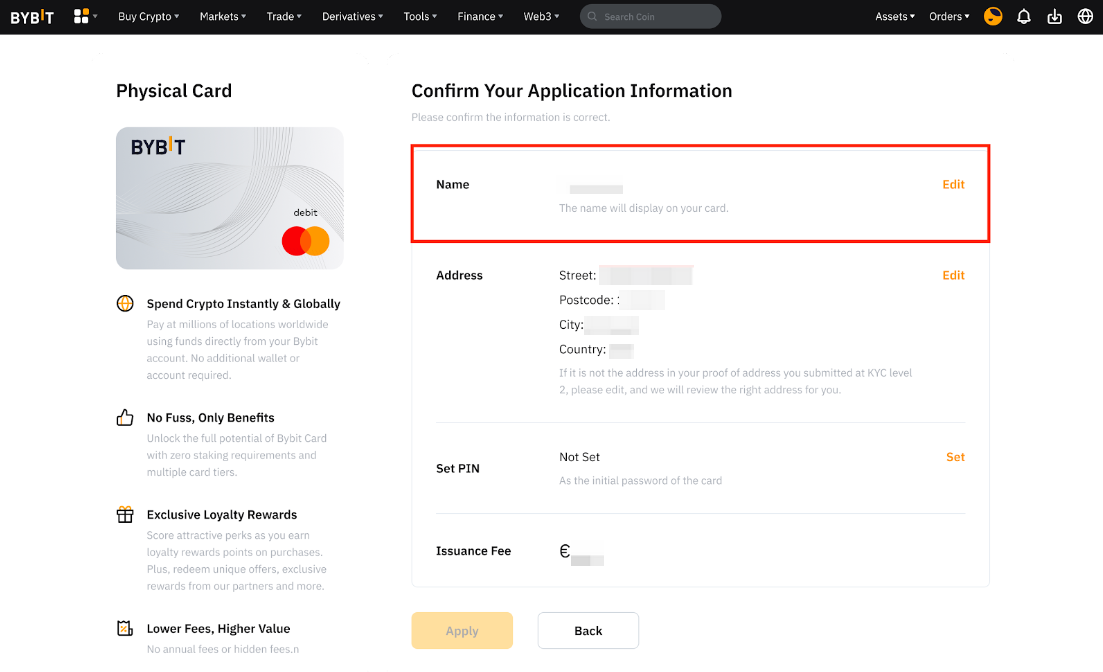The width and height of the screenshot is (1103, 672).
Task: Click the download app icon
Action: click(x=1054, y=16)
